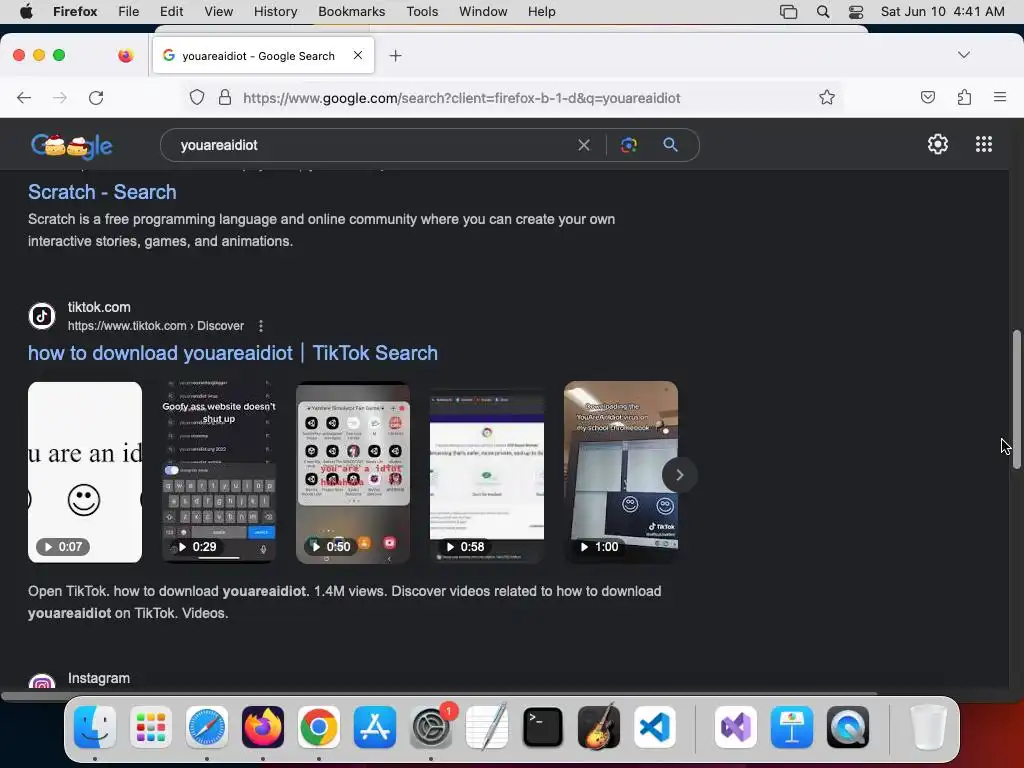Viewport: 1024px width, 768px height.
Task: Open the App Store dock icon
Action: (x=375, y=727)
